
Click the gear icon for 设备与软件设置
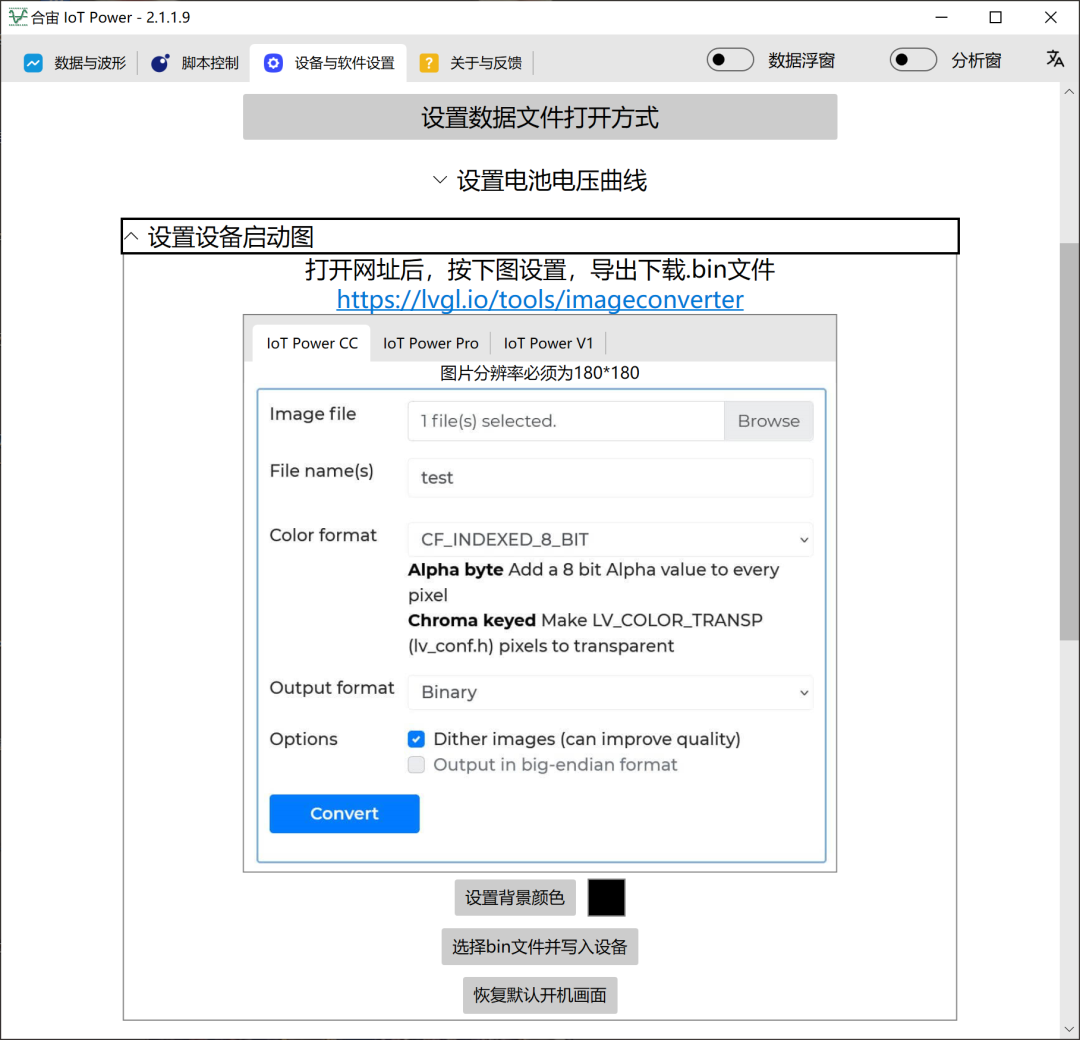click(x=273, y=63)
